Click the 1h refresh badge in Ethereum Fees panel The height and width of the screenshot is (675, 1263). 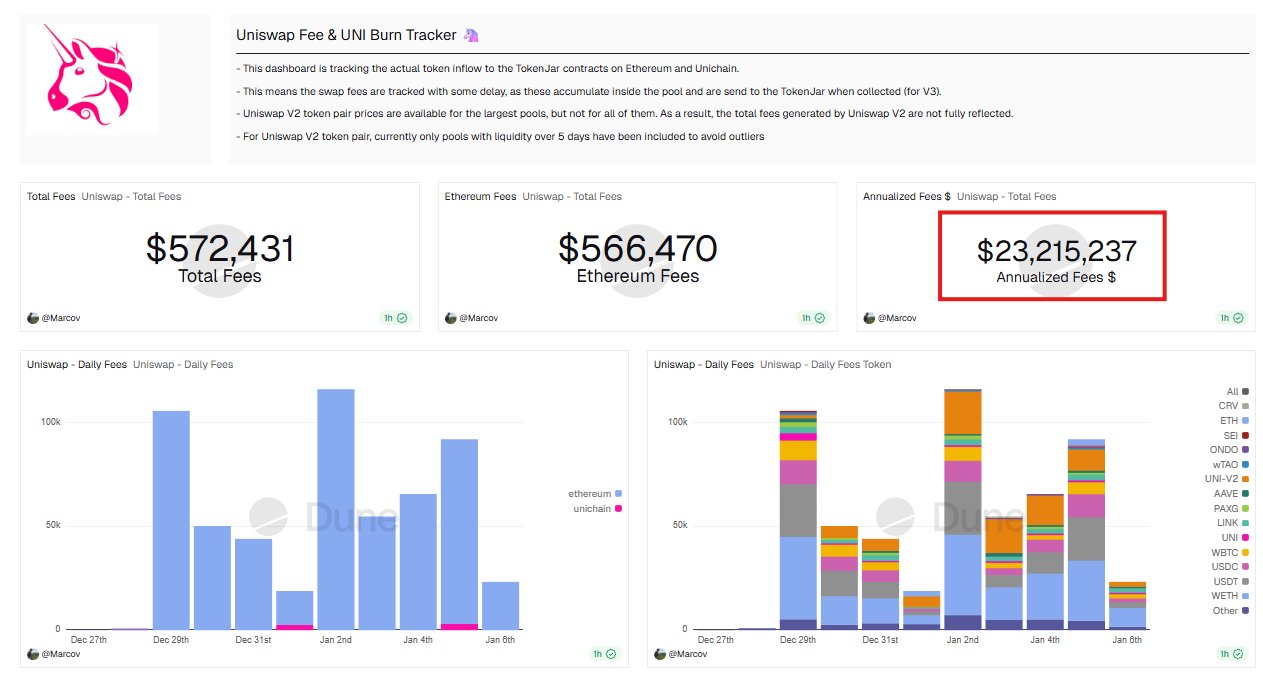tap(814, 318)
